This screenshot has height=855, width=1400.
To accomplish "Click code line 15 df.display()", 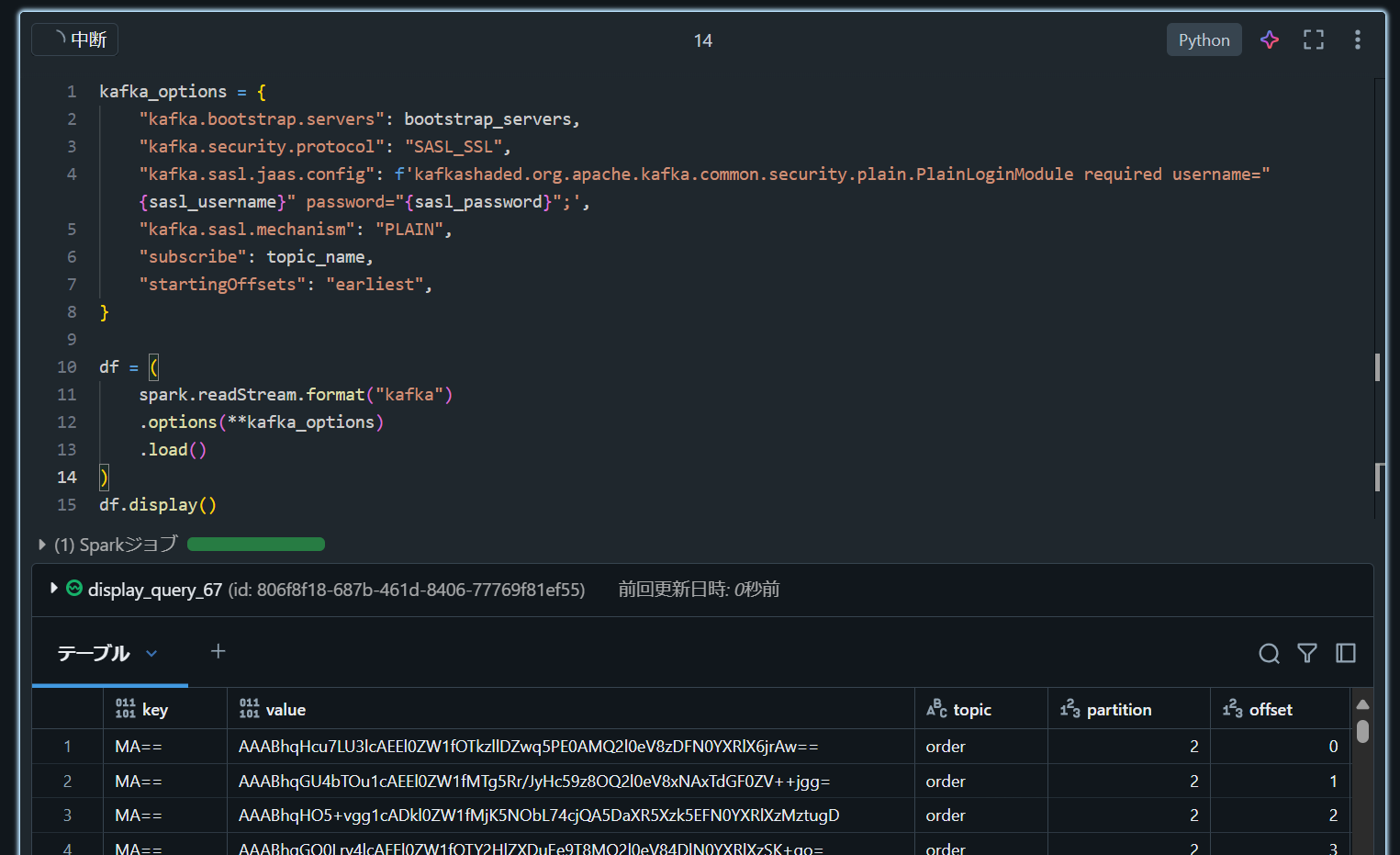I will 158,504.
